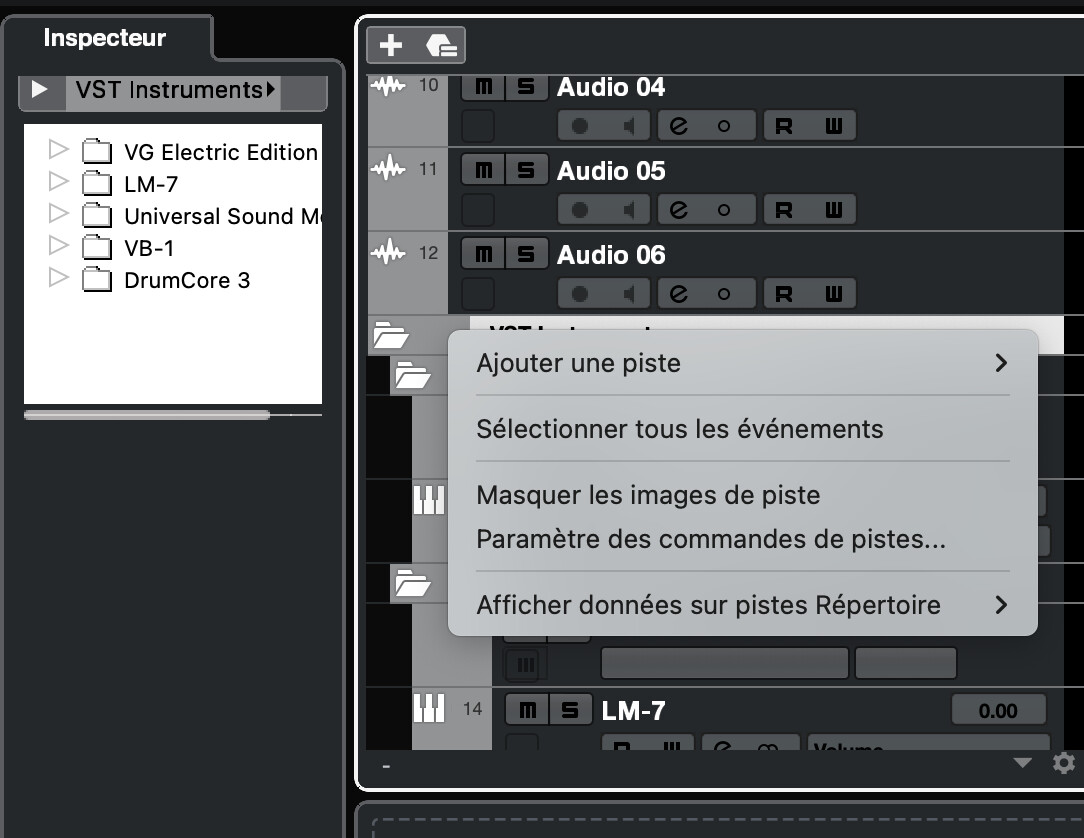The image size is (1084, 838).
Task: Mute the Audio 04 track
Action: (x=483, y=87)
